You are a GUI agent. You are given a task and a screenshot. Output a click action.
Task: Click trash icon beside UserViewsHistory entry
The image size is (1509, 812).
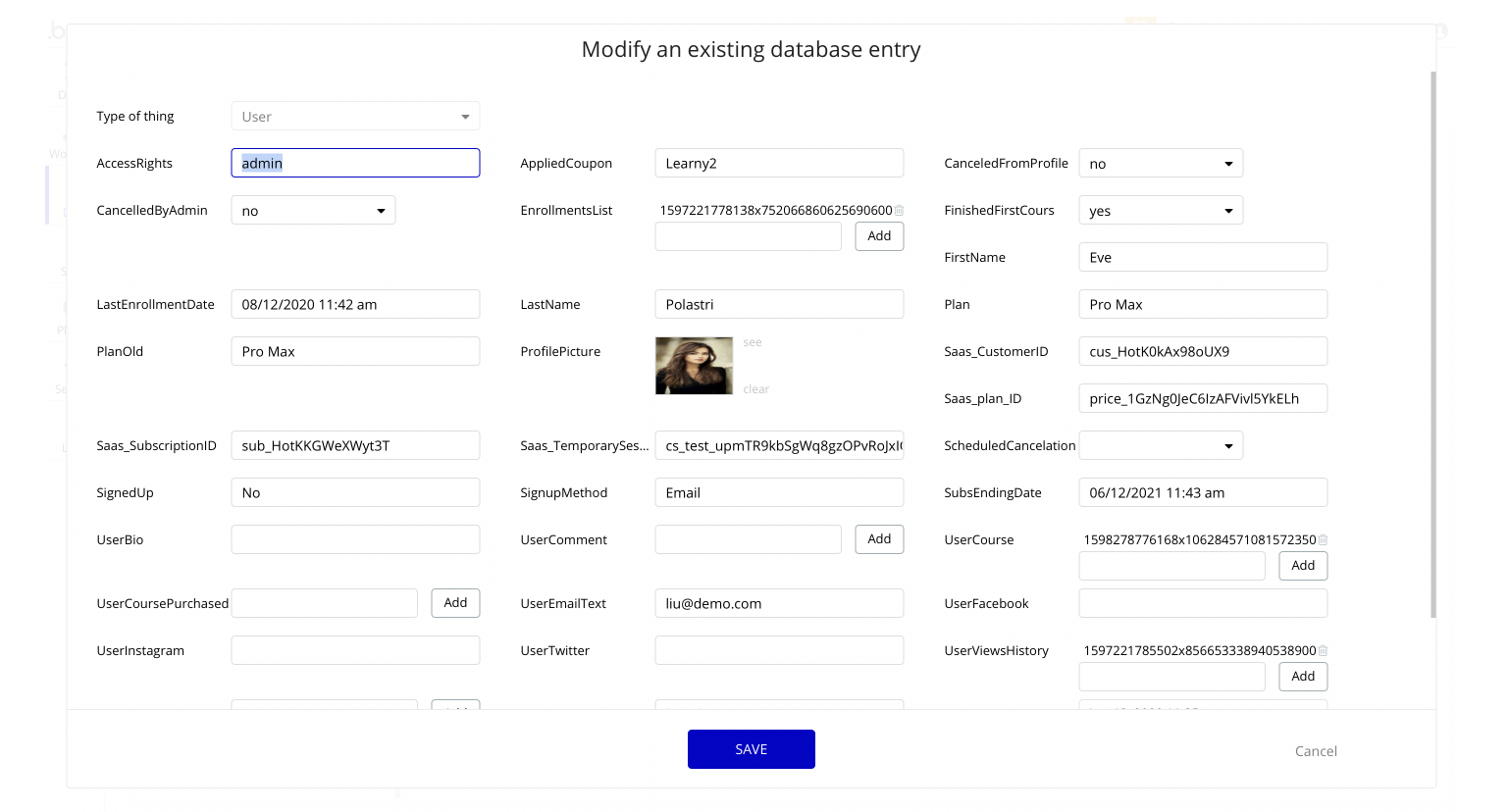[1323, 651]
